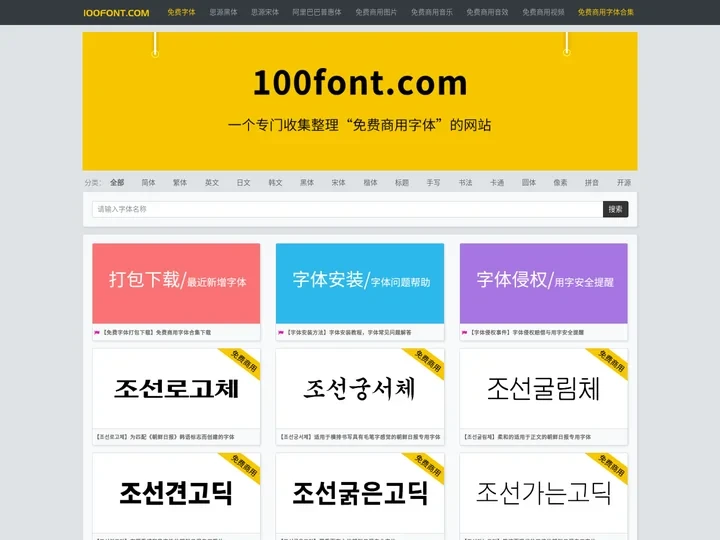Screen dimensions: 720x540
Task: Open the 免费商用字体合集 navigation item
Action: click(x=606, y=12)
